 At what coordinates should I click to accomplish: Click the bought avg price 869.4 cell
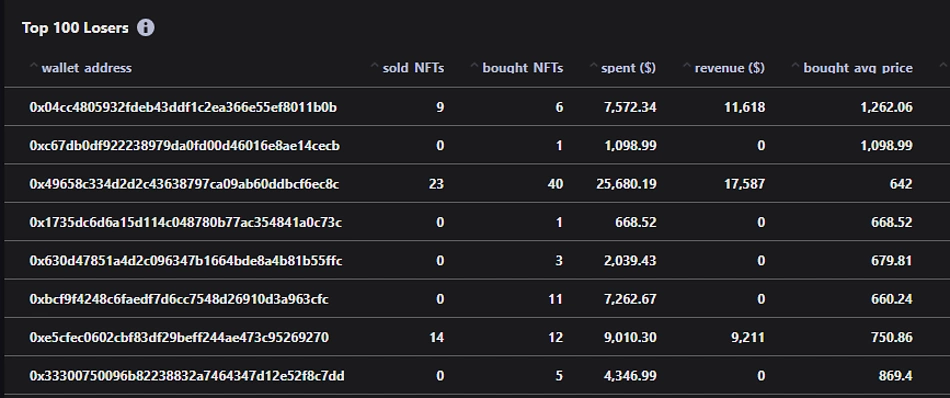[895, 376]
